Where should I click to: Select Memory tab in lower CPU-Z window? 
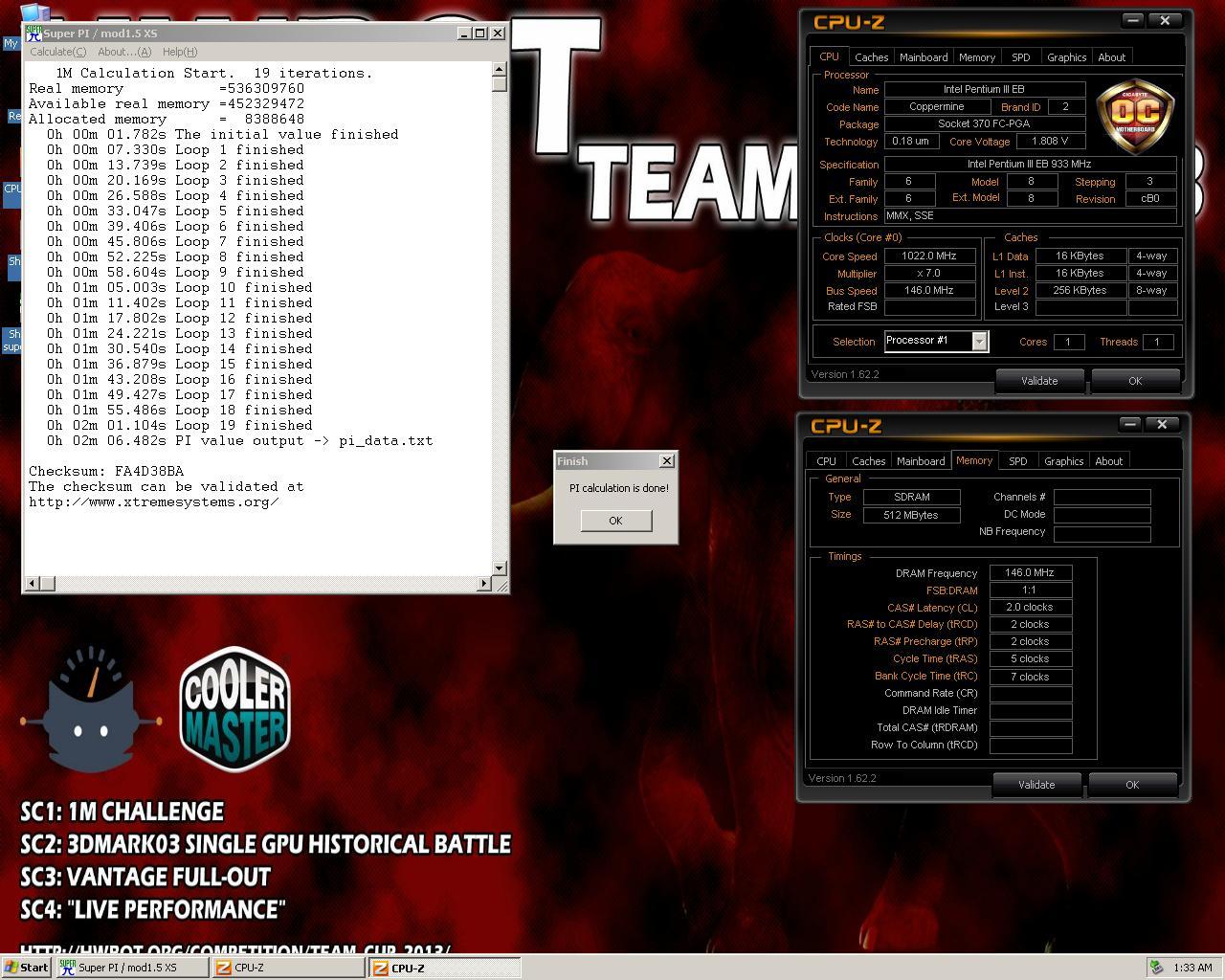point(974,460)
